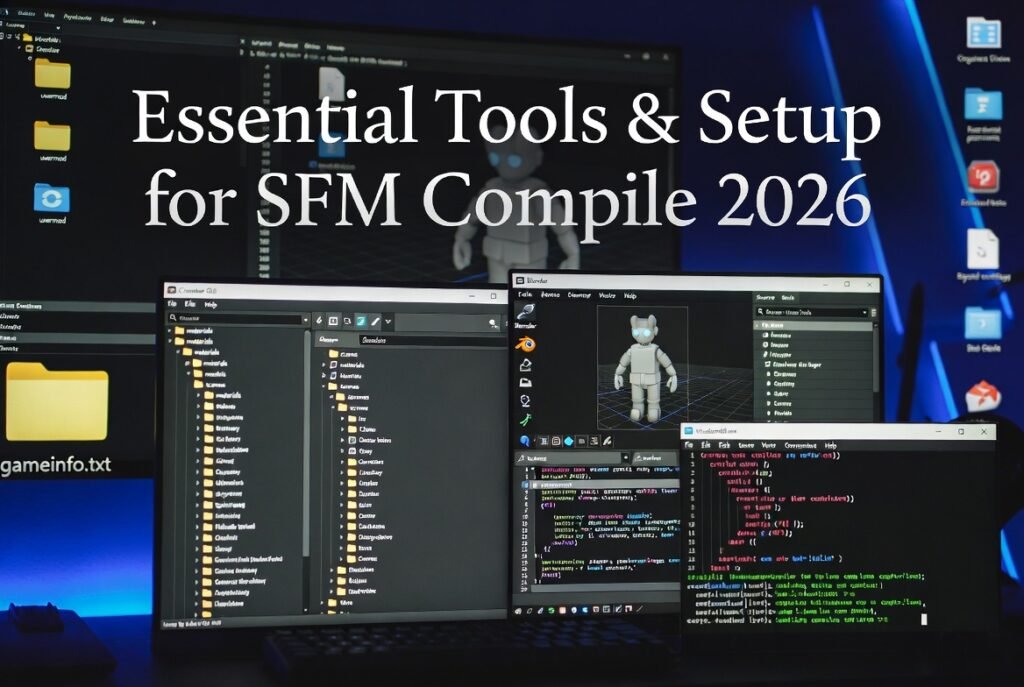Viewport: 1024px width, 687px height.
Task: Click the search-user icon at file browser's right
Action: pos(493,323)
